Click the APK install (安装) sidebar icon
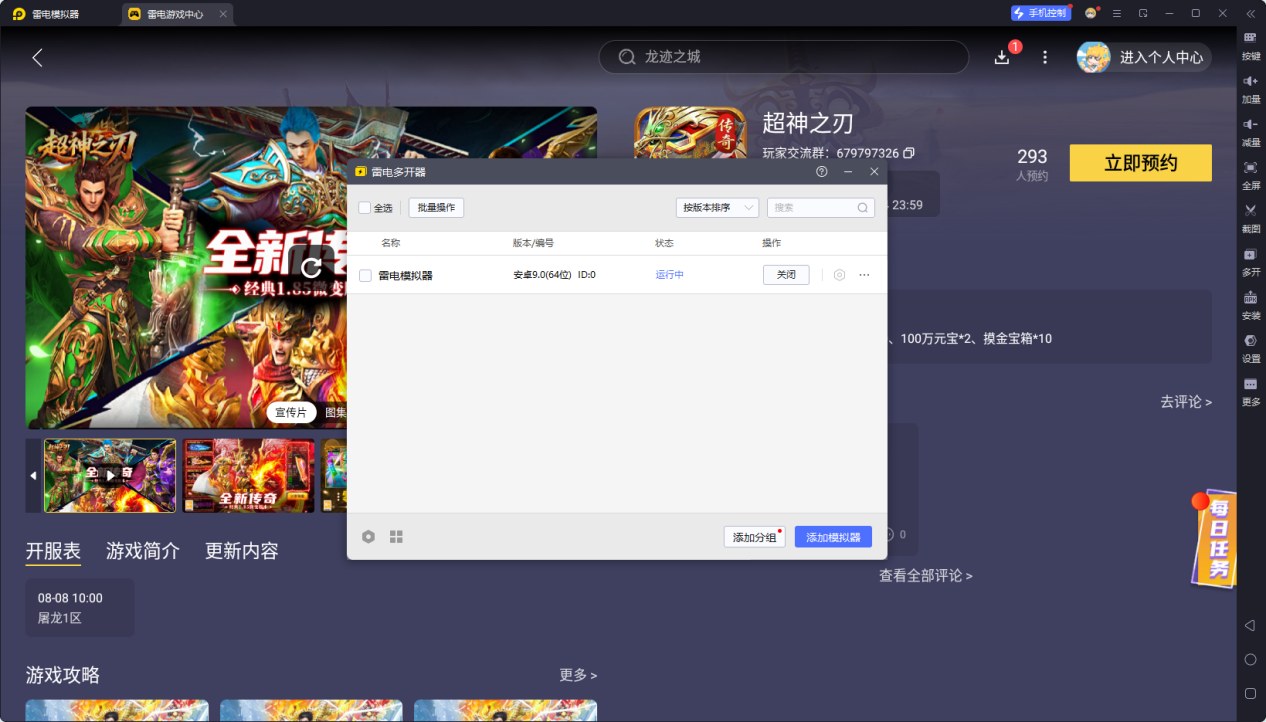 (x=1249, y=306)
